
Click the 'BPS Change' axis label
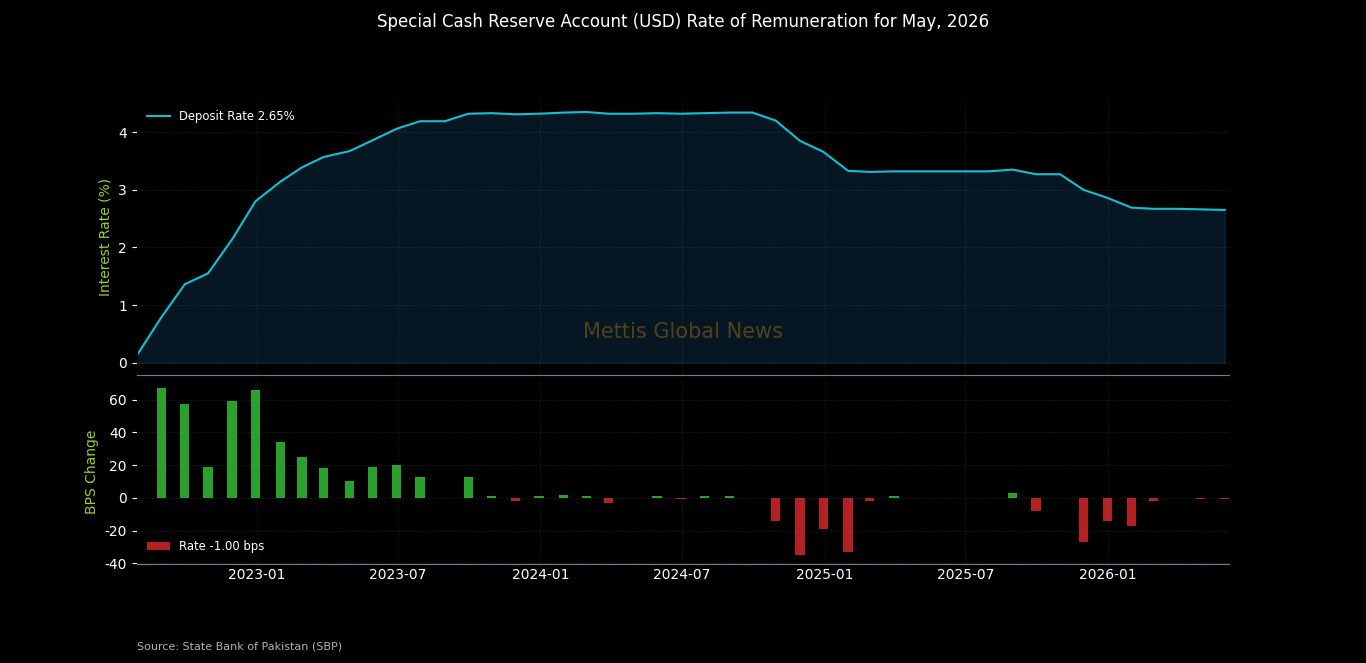click(91, 472)
